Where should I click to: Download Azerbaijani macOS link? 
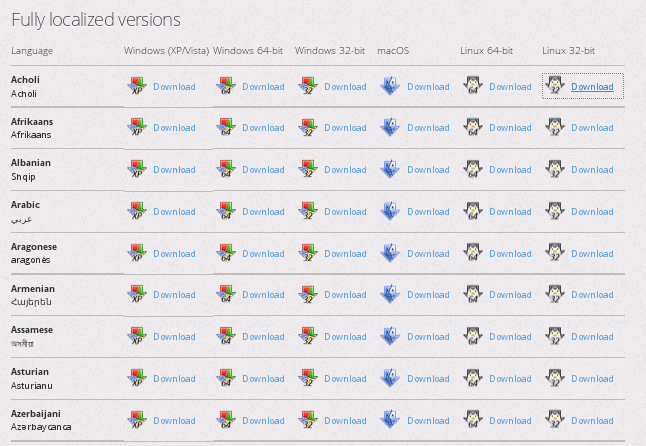tap(428, 421)
